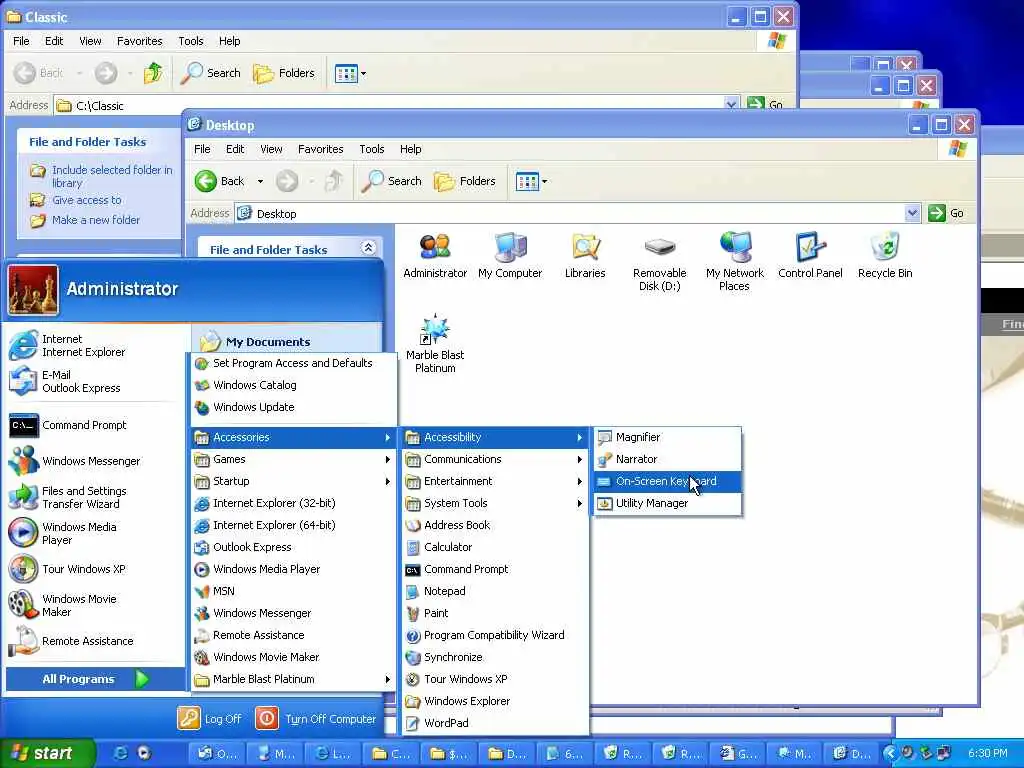The image size is (1024, 768).
Task: Collapse File and Folder Tasks panel in Desktop window
Action: 368,248
